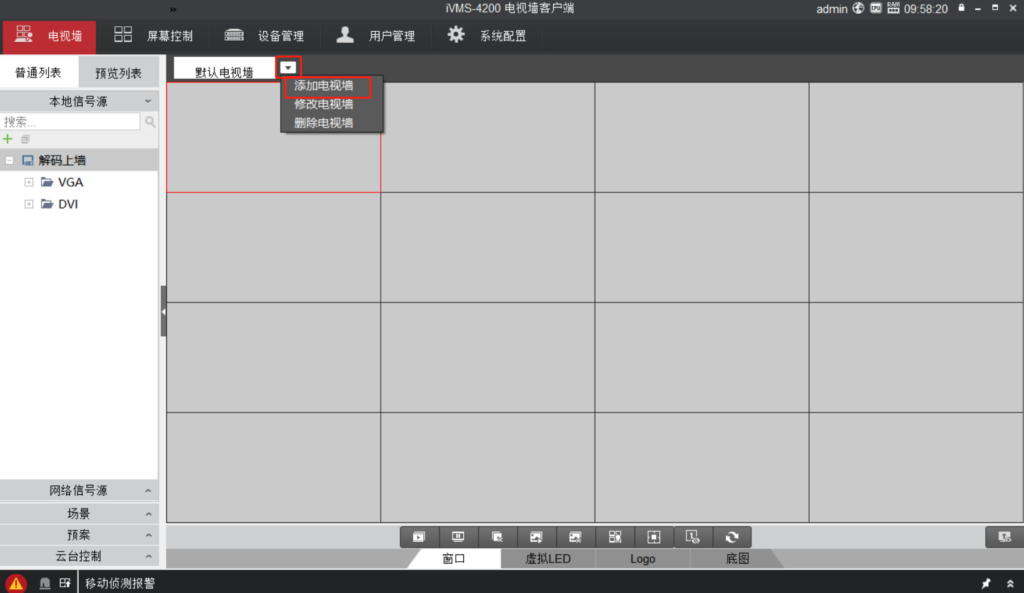
Task: Click the search magnifier icon
Action: coord(150,121)
